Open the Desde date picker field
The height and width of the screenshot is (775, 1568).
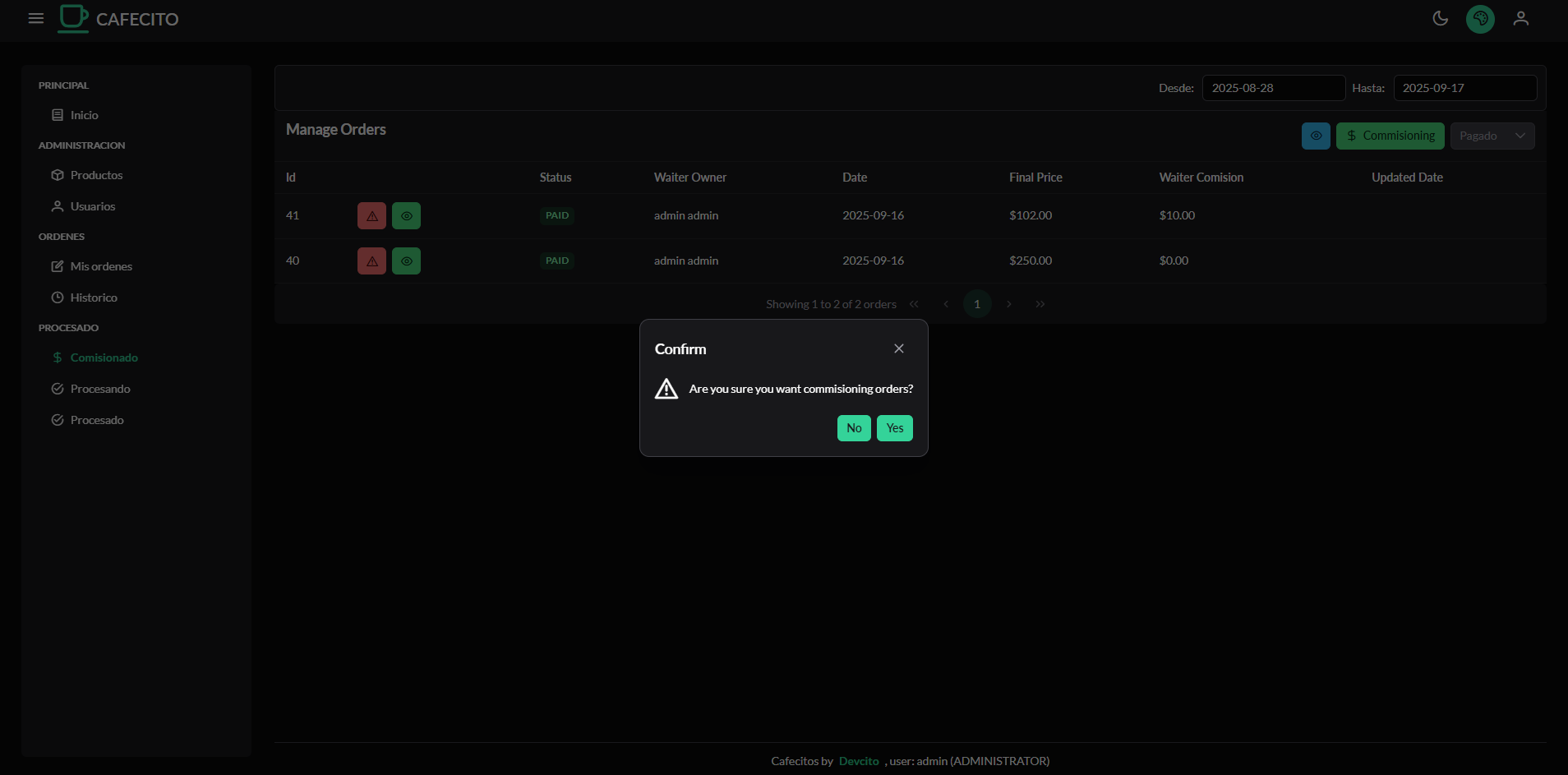[x=1272, y=88]
